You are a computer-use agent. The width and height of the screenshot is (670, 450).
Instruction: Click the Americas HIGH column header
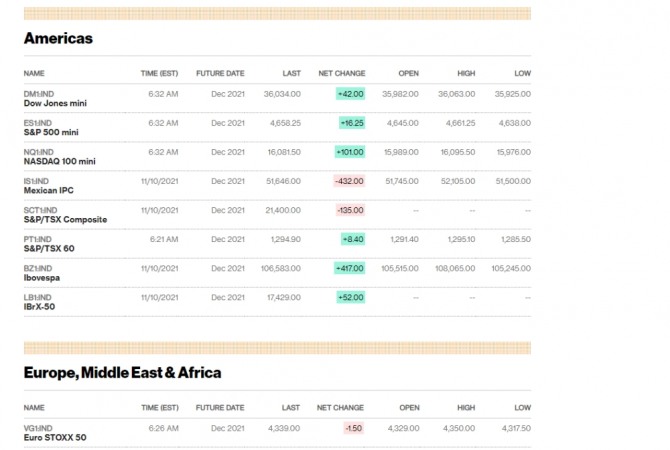(466, 73)
